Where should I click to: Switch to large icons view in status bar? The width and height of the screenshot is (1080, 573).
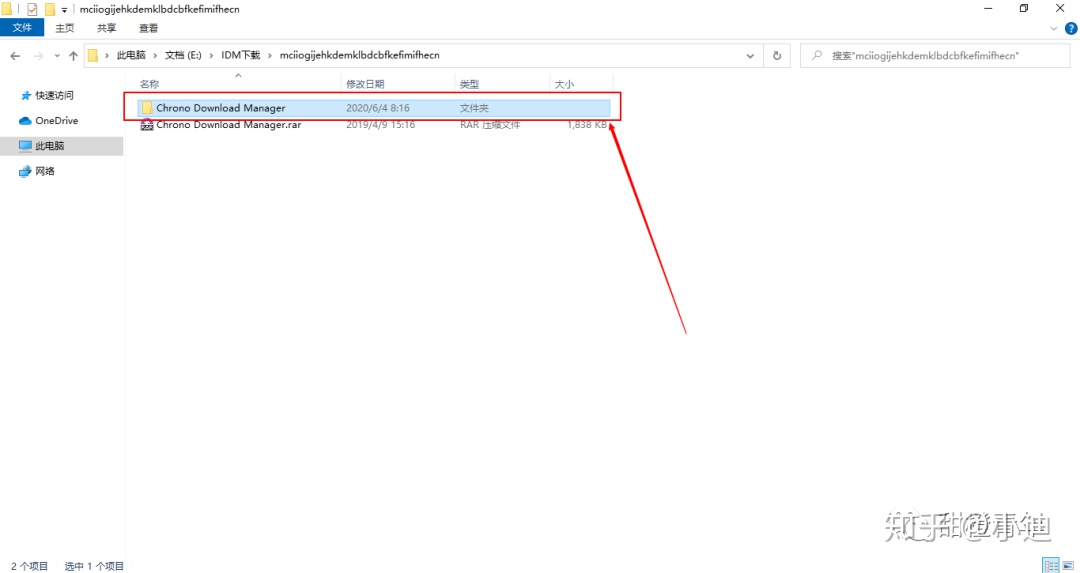(x=1068, y=565)
